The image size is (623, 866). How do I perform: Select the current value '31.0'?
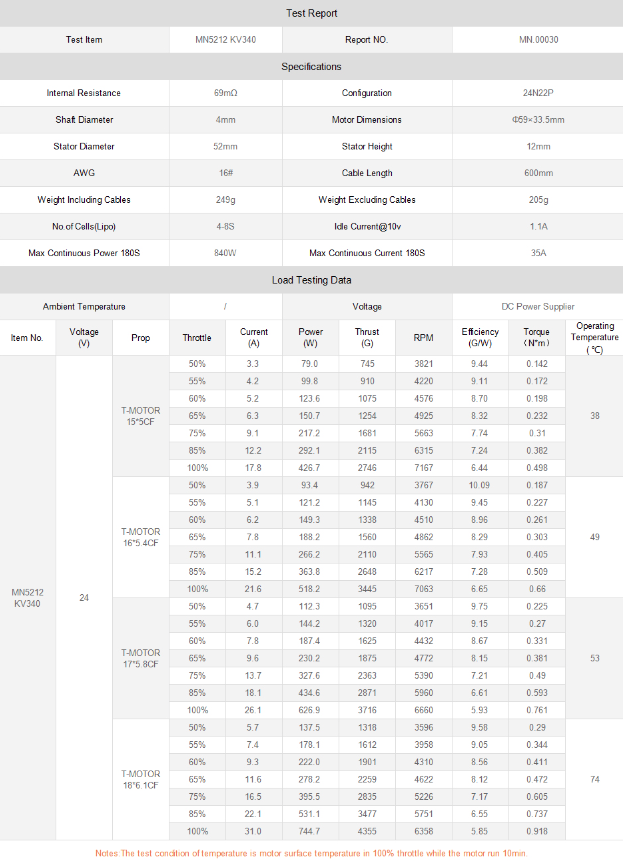[x=253, y=831]
